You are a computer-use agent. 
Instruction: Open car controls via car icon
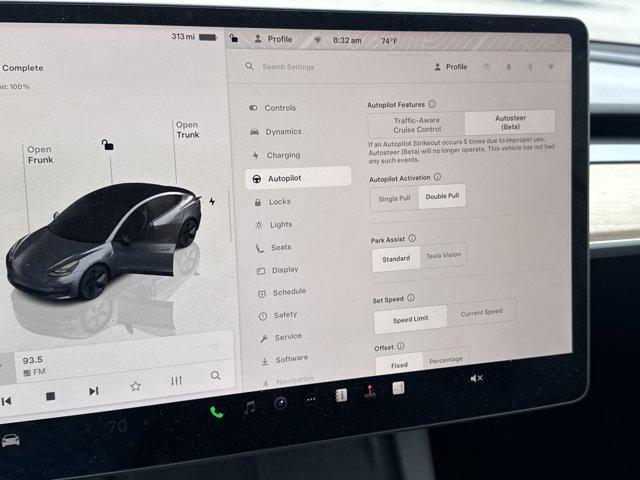pos(11,440)
